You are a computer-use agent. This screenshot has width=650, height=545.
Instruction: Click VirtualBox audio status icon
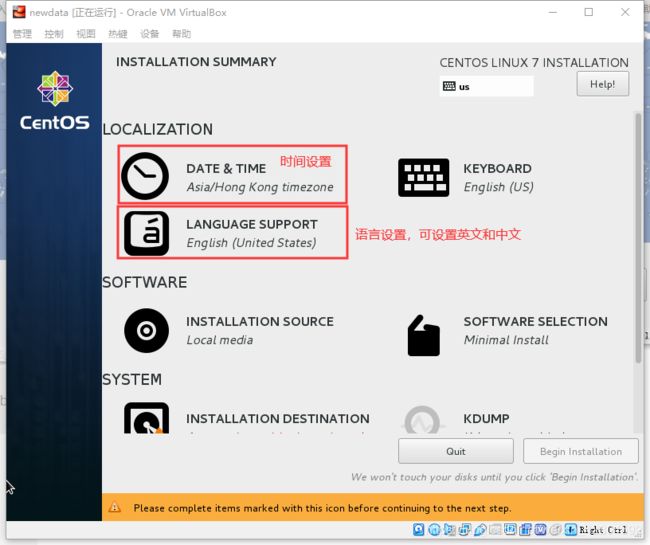[450, 530]
